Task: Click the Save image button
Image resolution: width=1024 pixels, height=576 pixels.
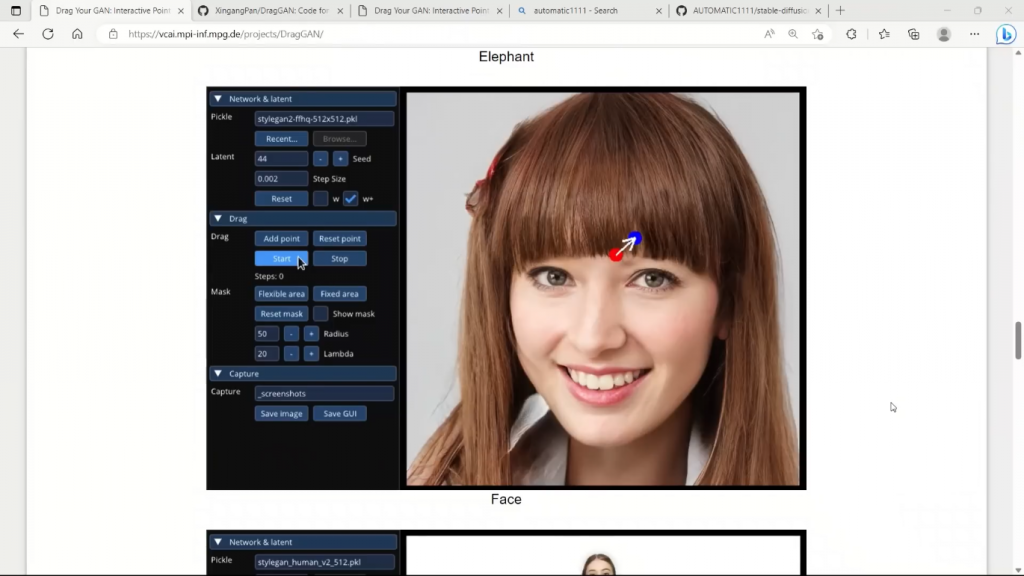Action: (x=281, y=414)
